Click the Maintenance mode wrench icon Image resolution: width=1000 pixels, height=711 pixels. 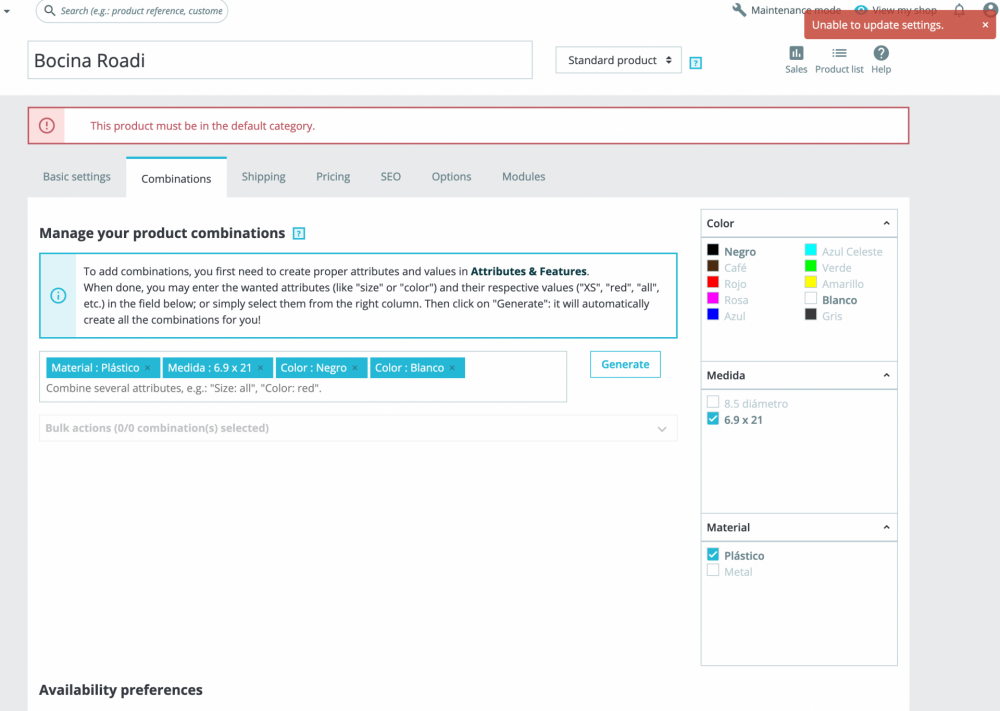tap(739, 10)
